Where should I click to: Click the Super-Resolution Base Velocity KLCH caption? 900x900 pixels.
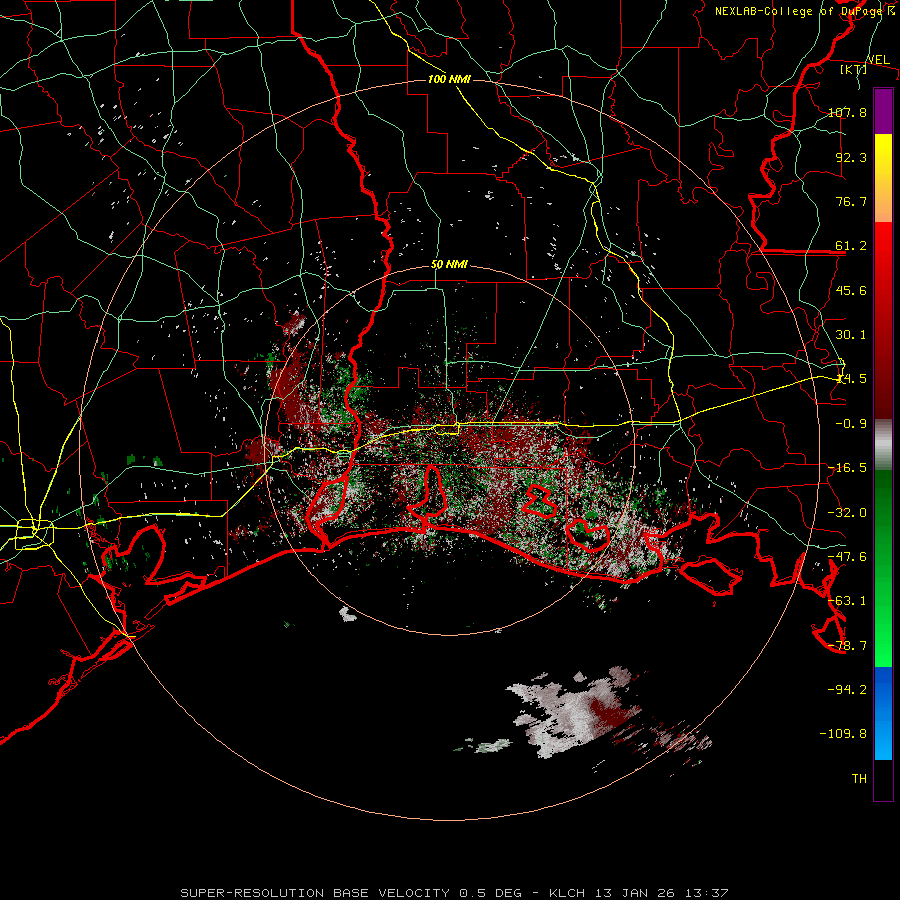[455, 893]
